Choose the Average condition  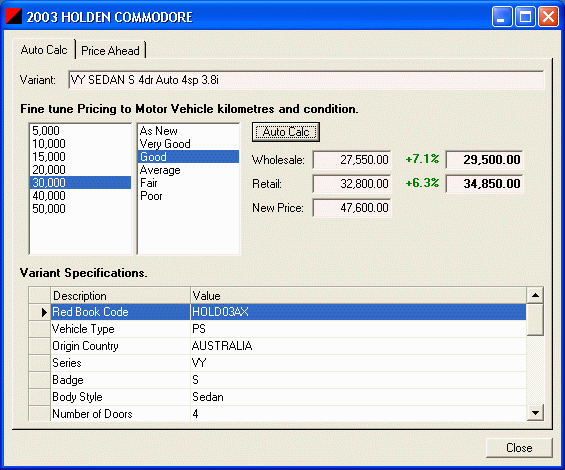(188, 169)
